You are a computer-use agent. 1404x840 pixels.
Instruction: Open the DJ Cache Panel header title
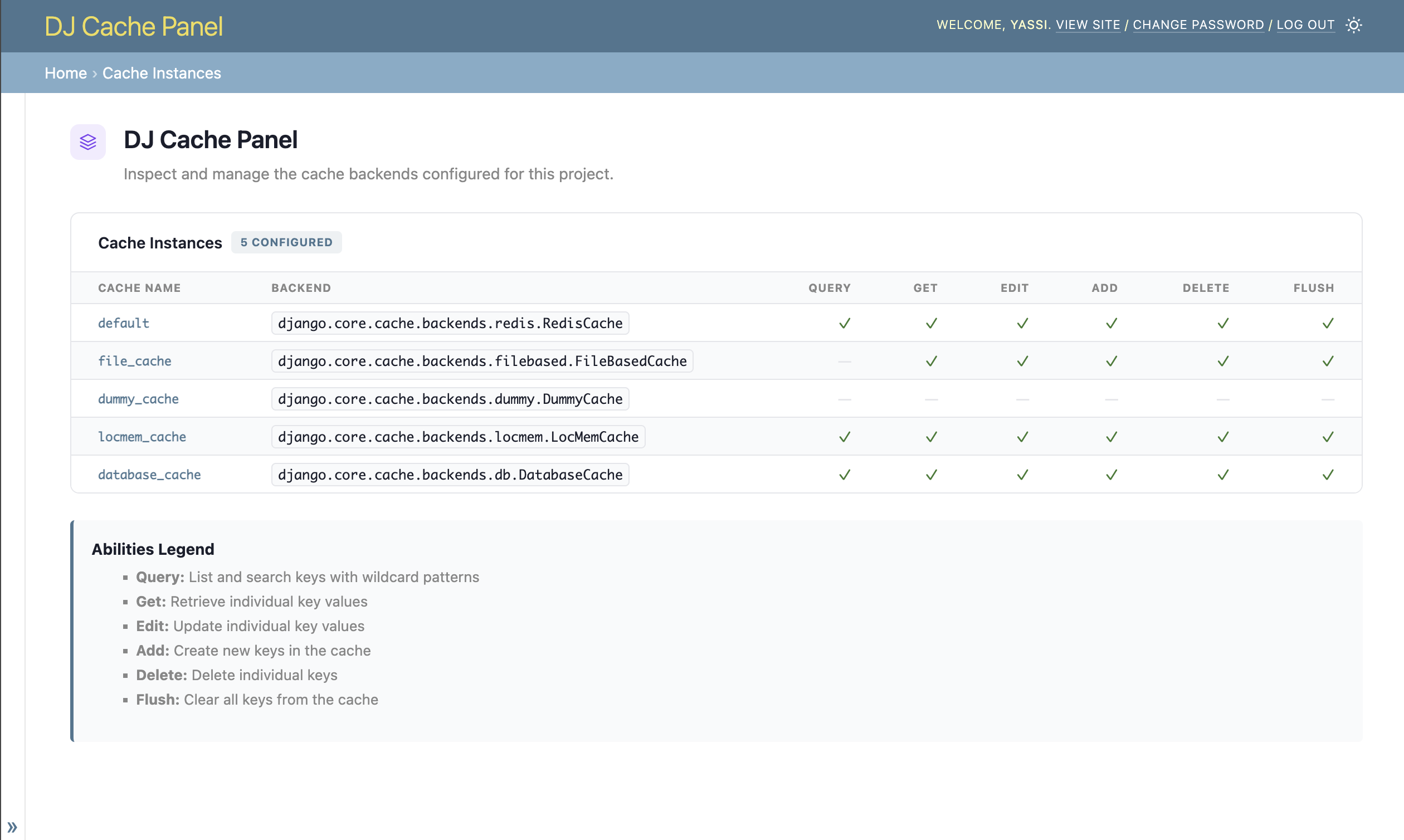coord(134,26)
